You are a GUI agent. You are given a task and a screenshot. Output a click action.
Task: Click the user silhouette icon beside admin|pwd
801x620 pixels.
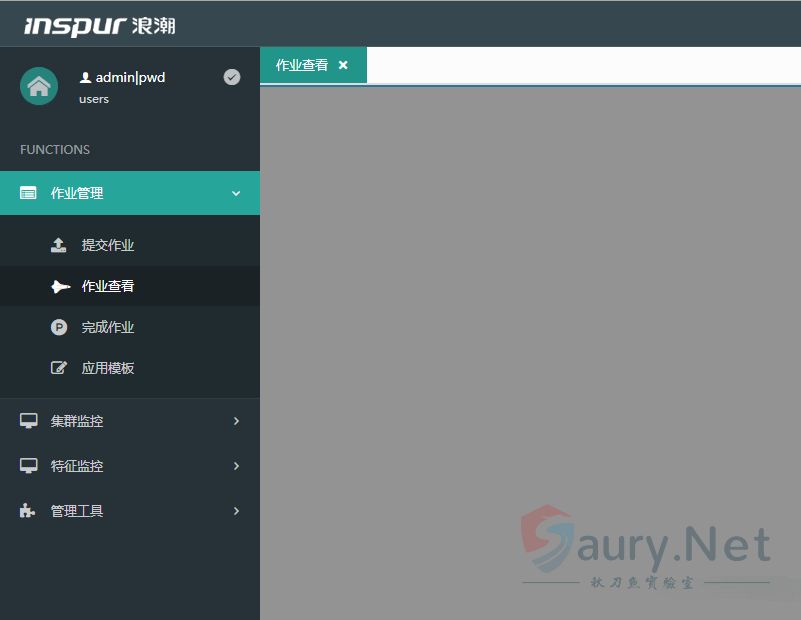(85, 78)
